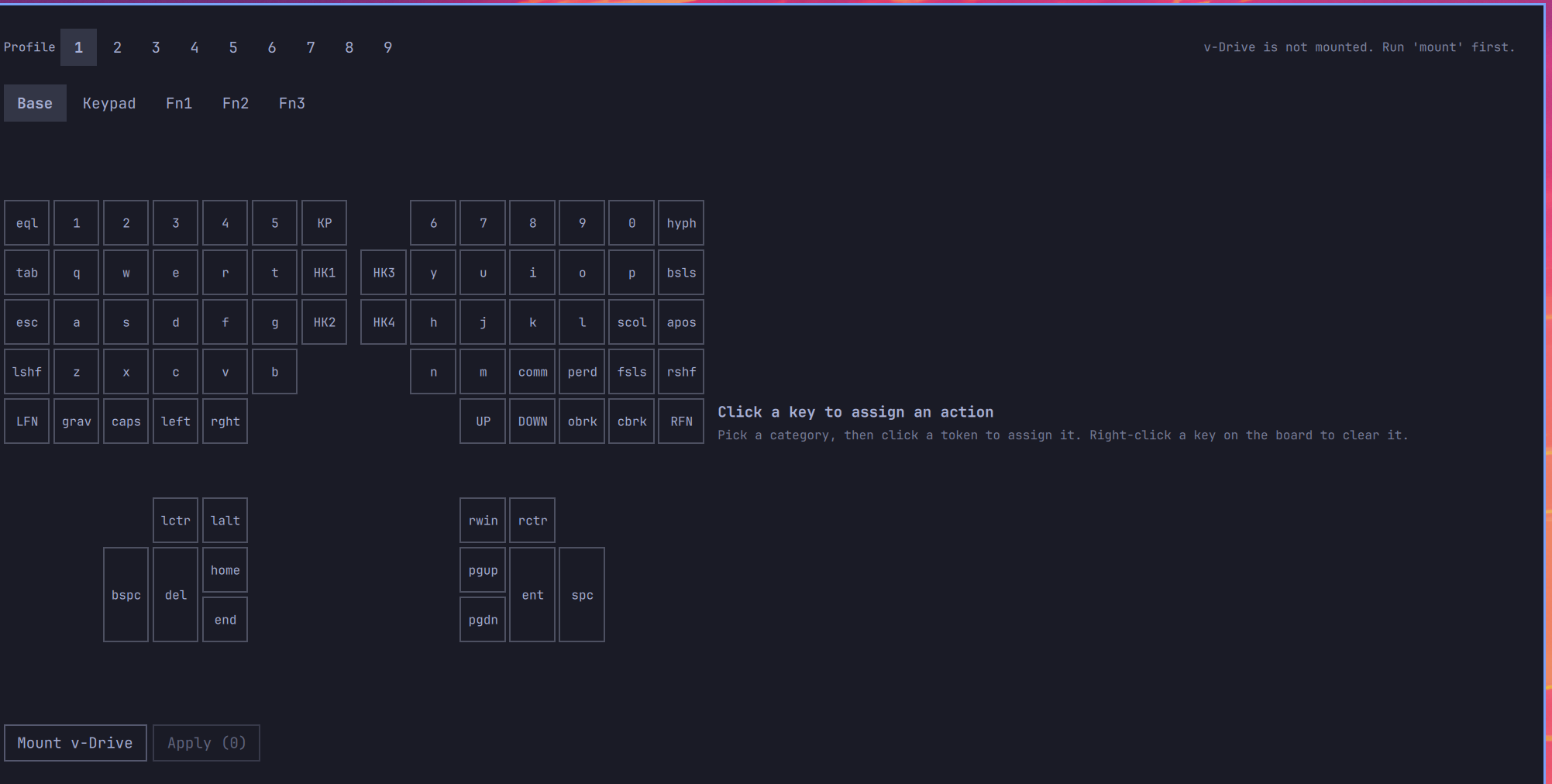
Task: Click the scol key
Action: tap(631, 322)
